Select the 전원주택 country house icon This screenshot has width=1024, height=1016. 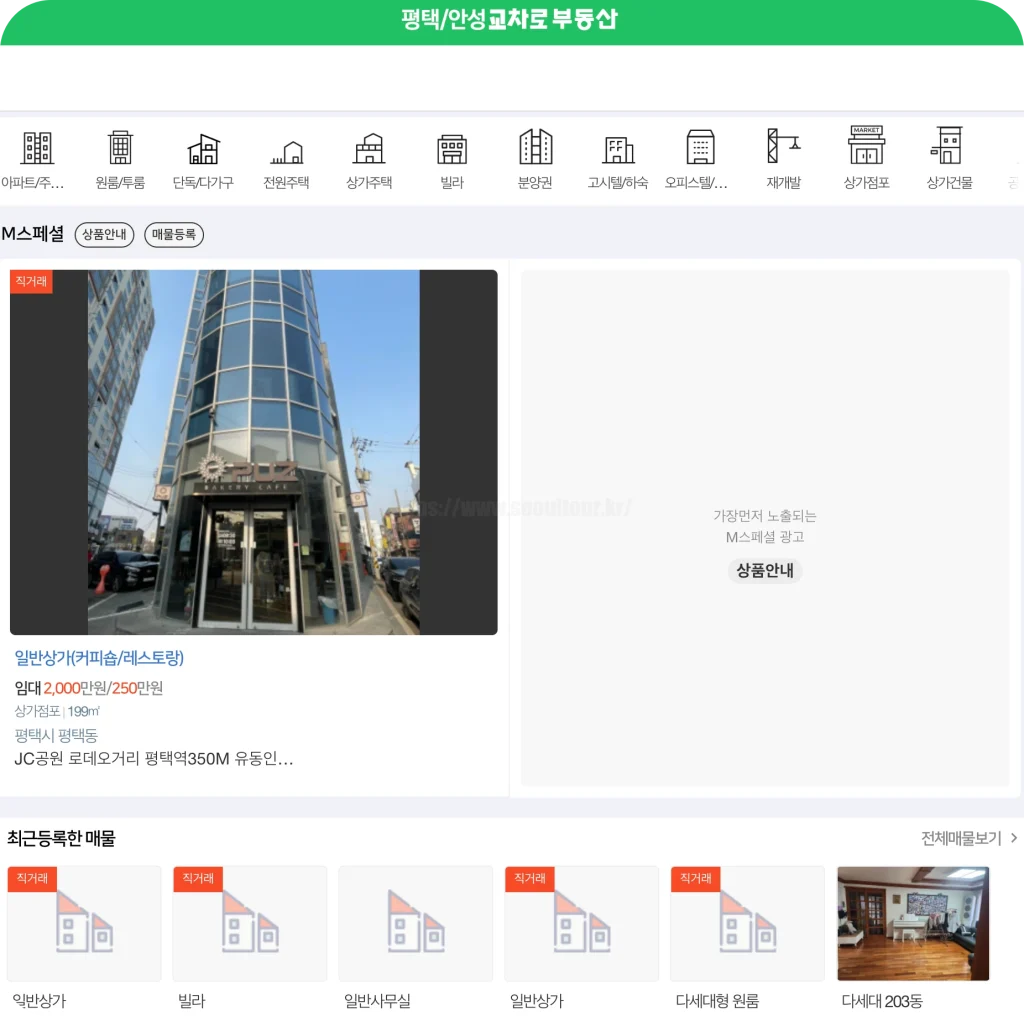pyautogui.click(x=286, y=150)
